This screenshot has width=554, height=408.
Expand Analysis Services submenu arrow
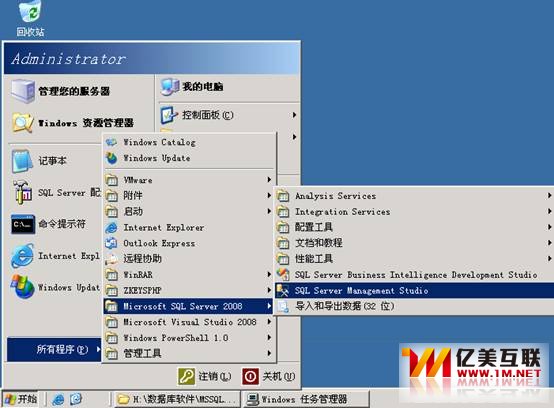click(x=549, y=195)
